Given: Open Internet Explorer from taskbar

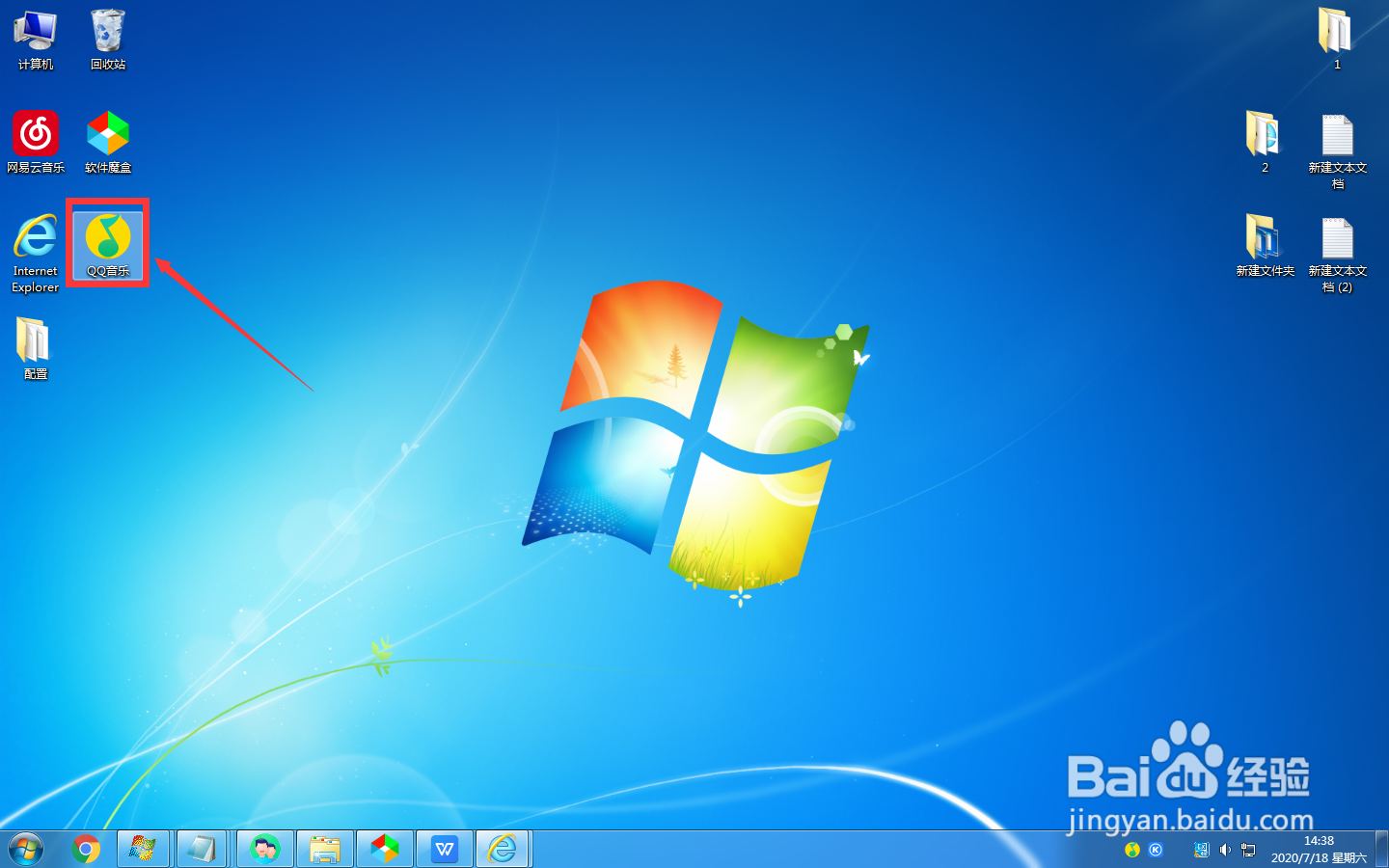Looking at the screenshot, I should (503, 850).
